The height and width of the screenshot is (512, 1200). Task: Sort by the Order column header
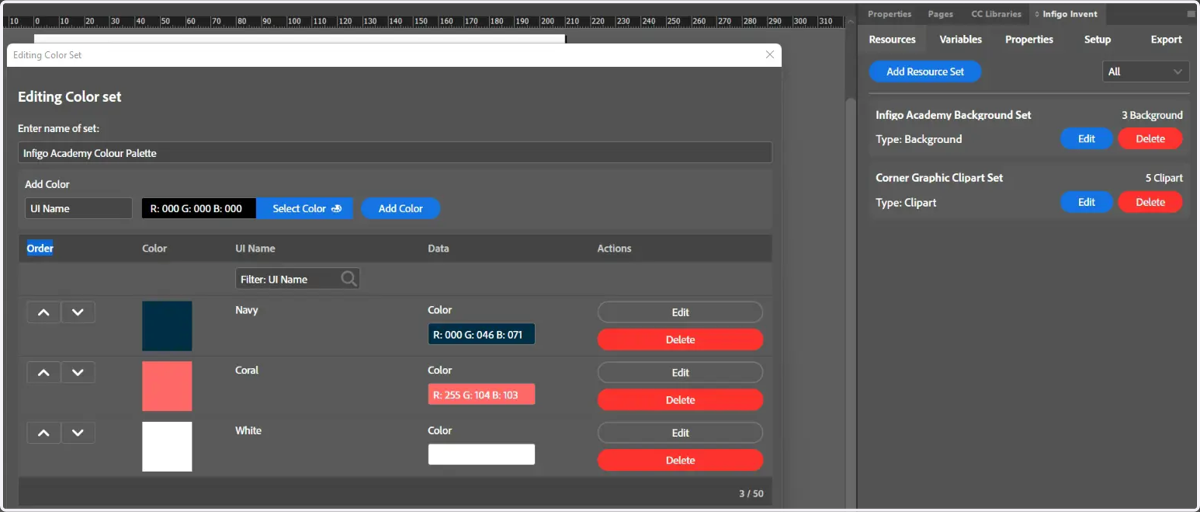click(40, 248)
